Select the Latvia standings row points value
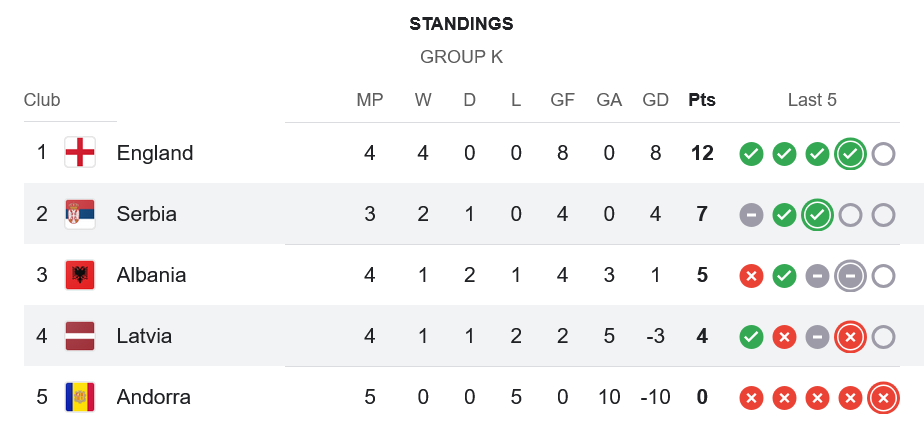This screenshot has width=924, height=444. (702, 336)
